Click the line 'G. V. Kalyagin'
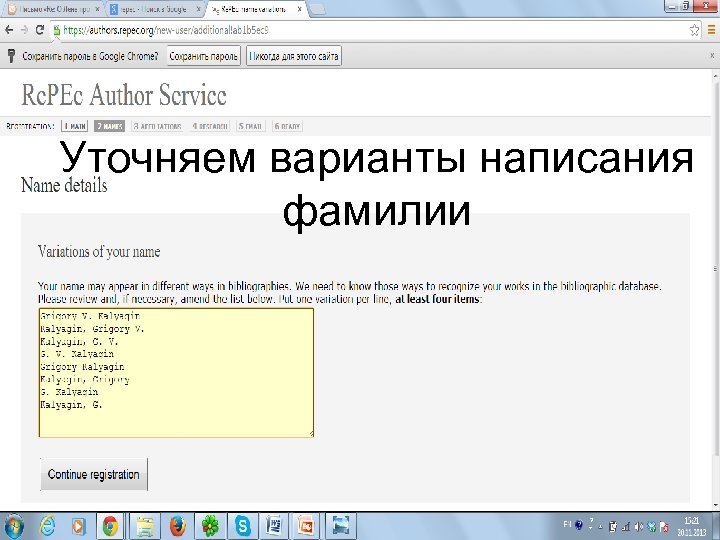The image size is (720, 540). pos(77,354)
